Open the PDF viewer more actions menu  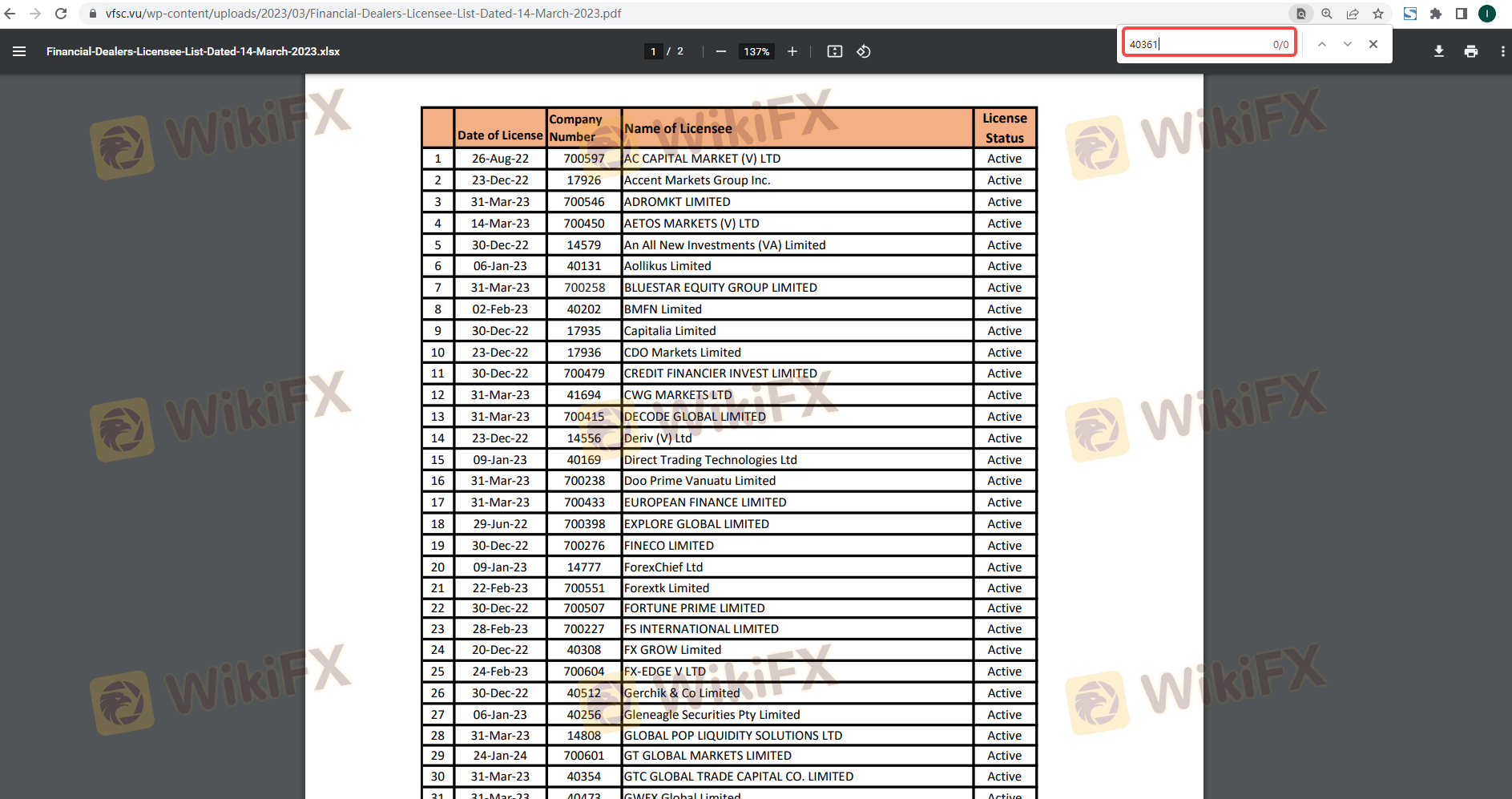click(x=1502, y=51)
